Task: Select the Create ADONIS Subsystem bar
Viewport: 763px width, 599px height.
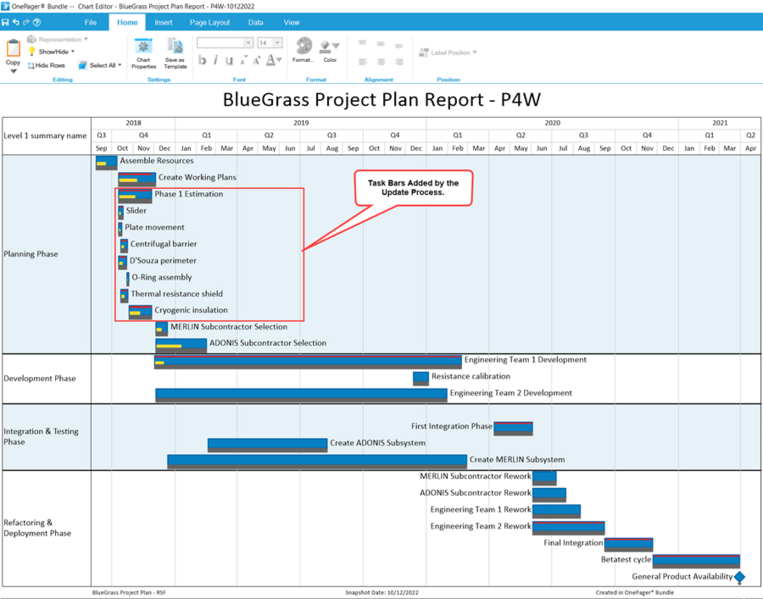Action: click(x=268, y=445)
